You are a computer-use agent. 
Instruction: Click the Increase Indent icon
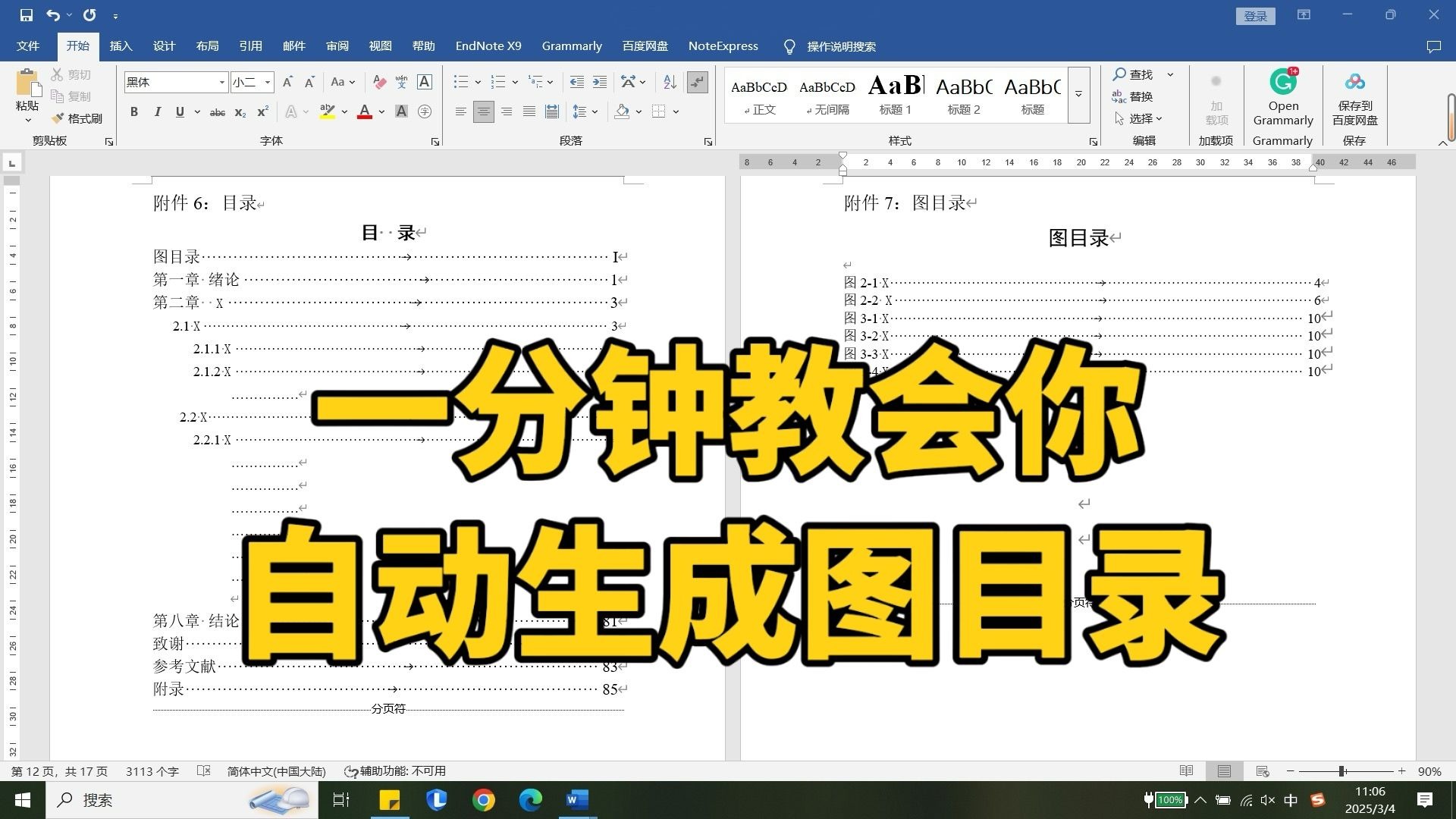pos(599,81)
